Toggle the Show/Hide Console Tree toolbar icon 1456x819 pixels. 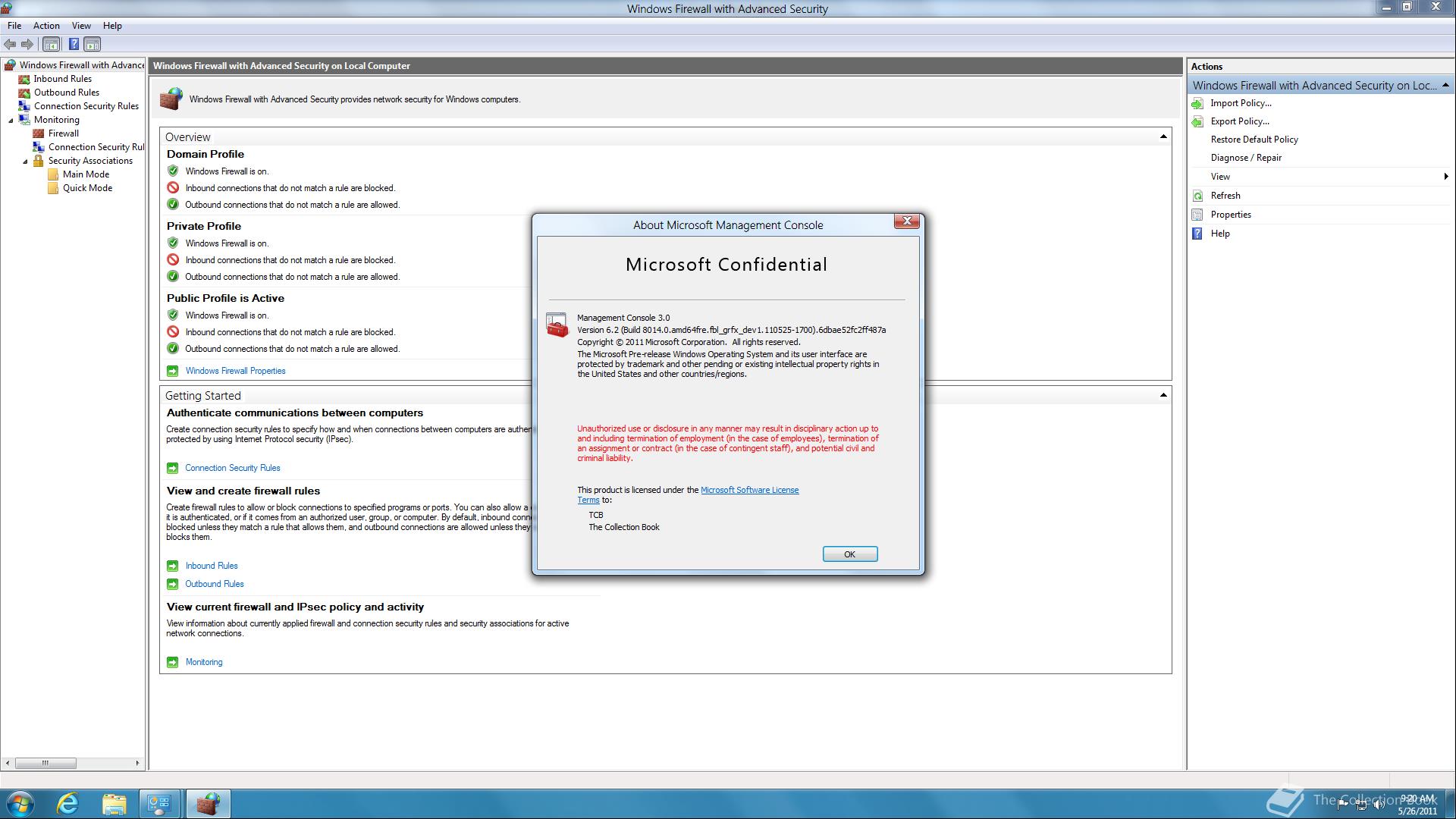click(51, 45)
